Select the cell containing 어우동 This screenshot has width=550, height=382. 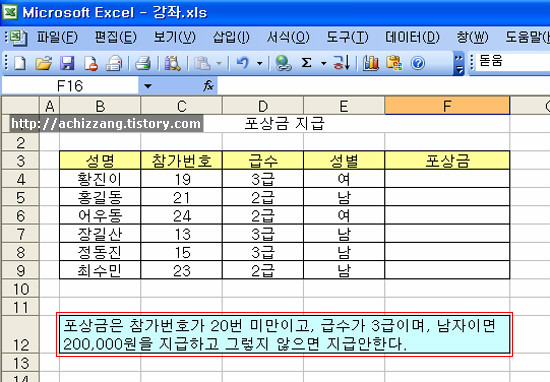pos(100,216)
